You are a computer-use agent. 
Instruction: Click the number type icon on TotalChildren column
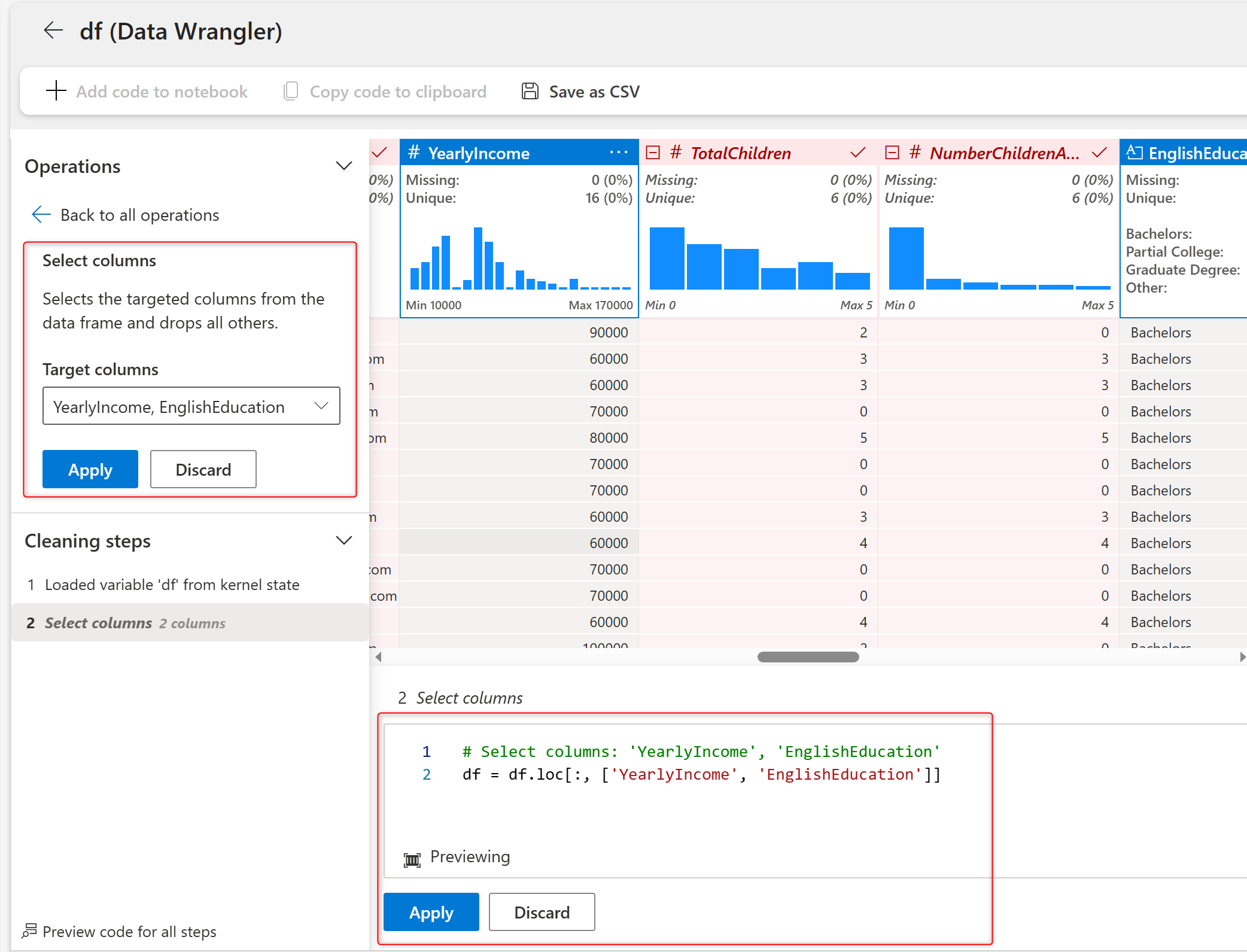click(x=676, y=153)
